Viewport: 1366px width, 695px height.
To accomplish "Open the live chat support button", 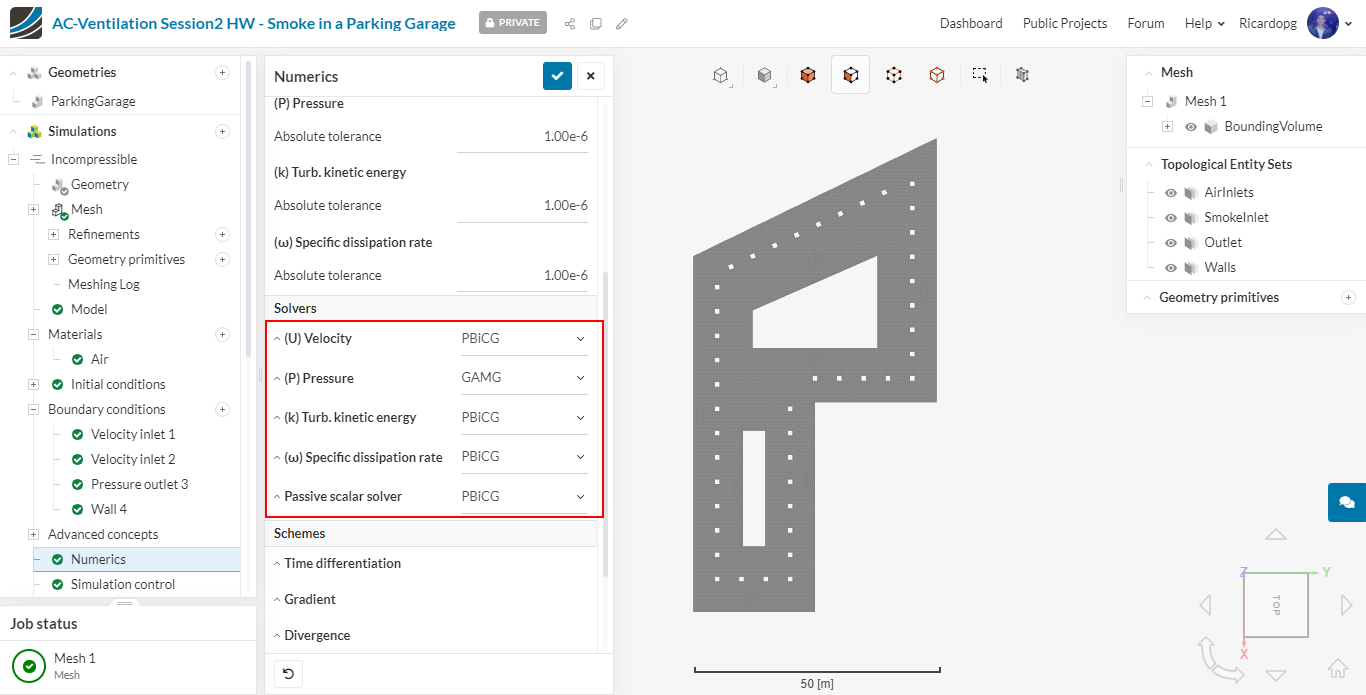I will (1346, 502).
